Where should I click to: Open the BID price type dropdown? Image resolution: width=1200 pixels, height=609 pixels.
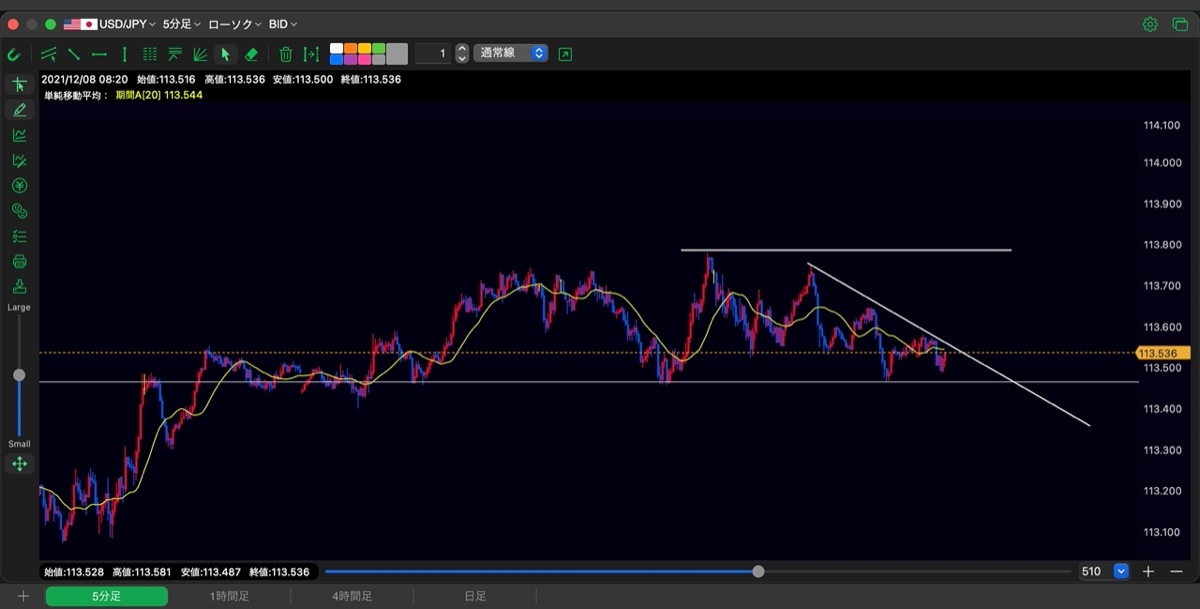click(x=283, y=24)
